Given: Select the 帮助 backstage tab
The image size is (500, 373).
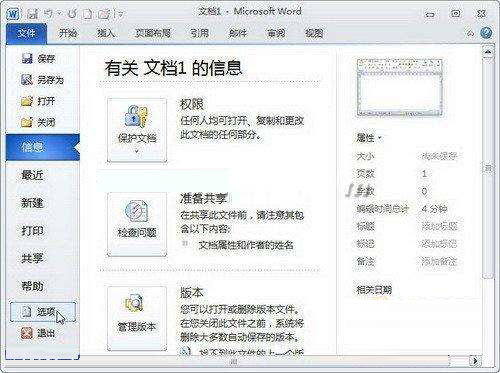Looking at the screenshot, I should pyautogui.click(x=32, y=286).
